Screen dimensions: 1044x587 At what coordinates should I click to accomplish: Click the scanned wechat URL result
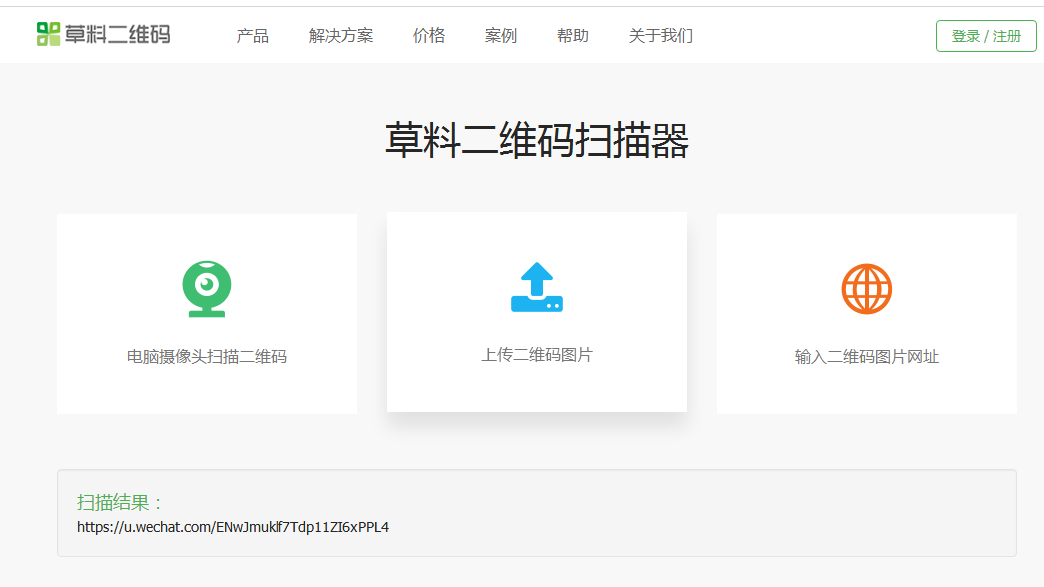click(233, 527)
